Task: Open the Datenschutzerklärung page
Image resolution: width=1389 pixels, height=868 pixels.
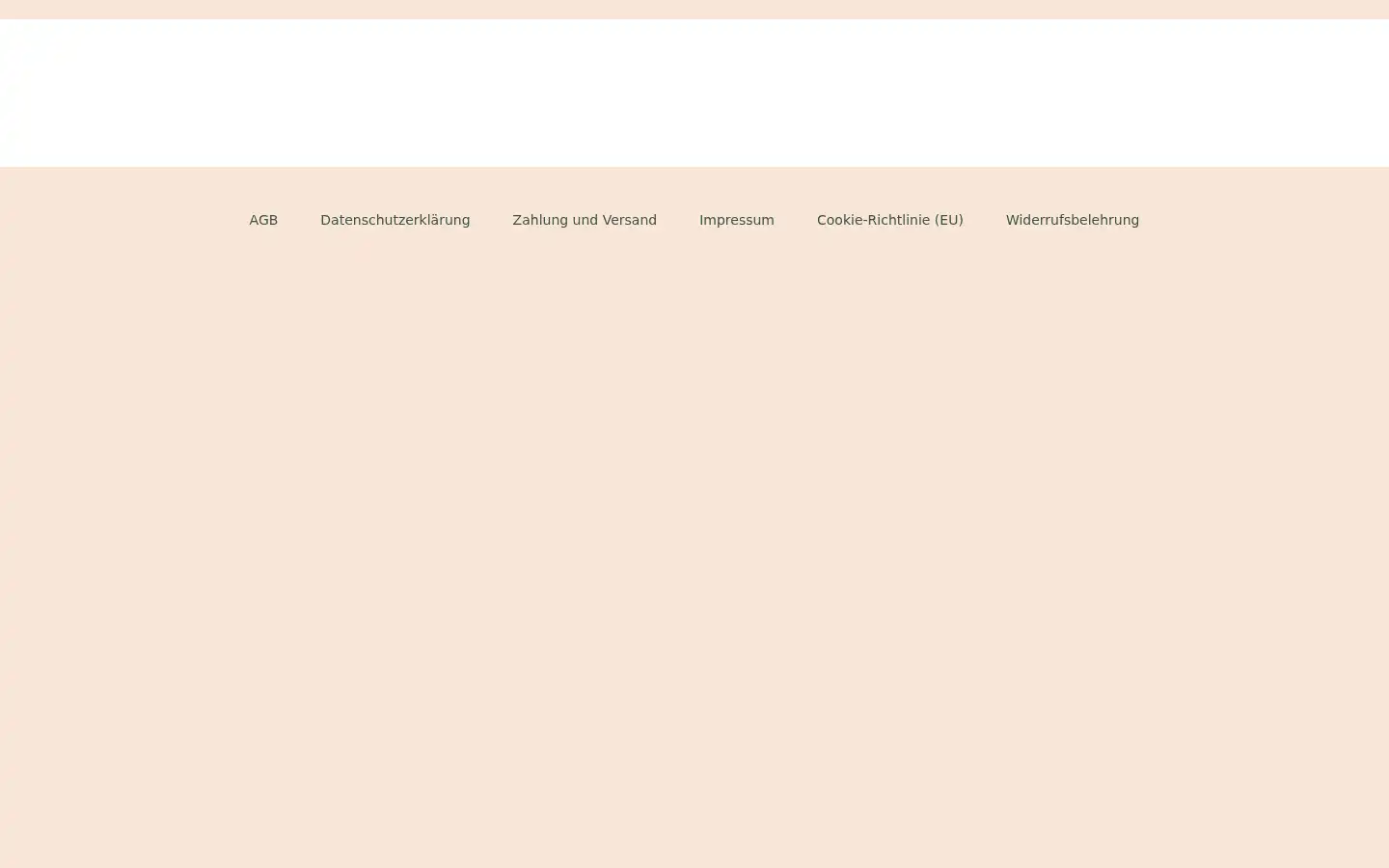Action: click(x=395, y=220)
